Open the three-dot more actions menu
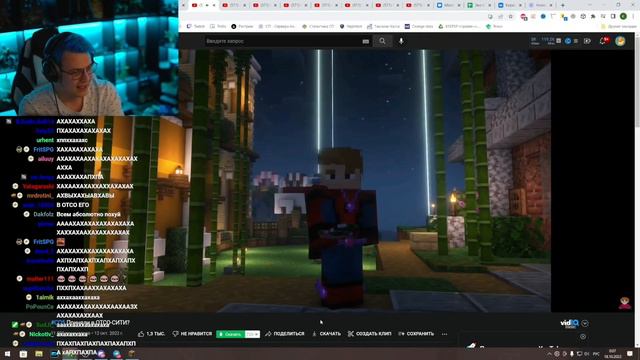The height and width of the screenshot is (360, 640). [444, 334]
